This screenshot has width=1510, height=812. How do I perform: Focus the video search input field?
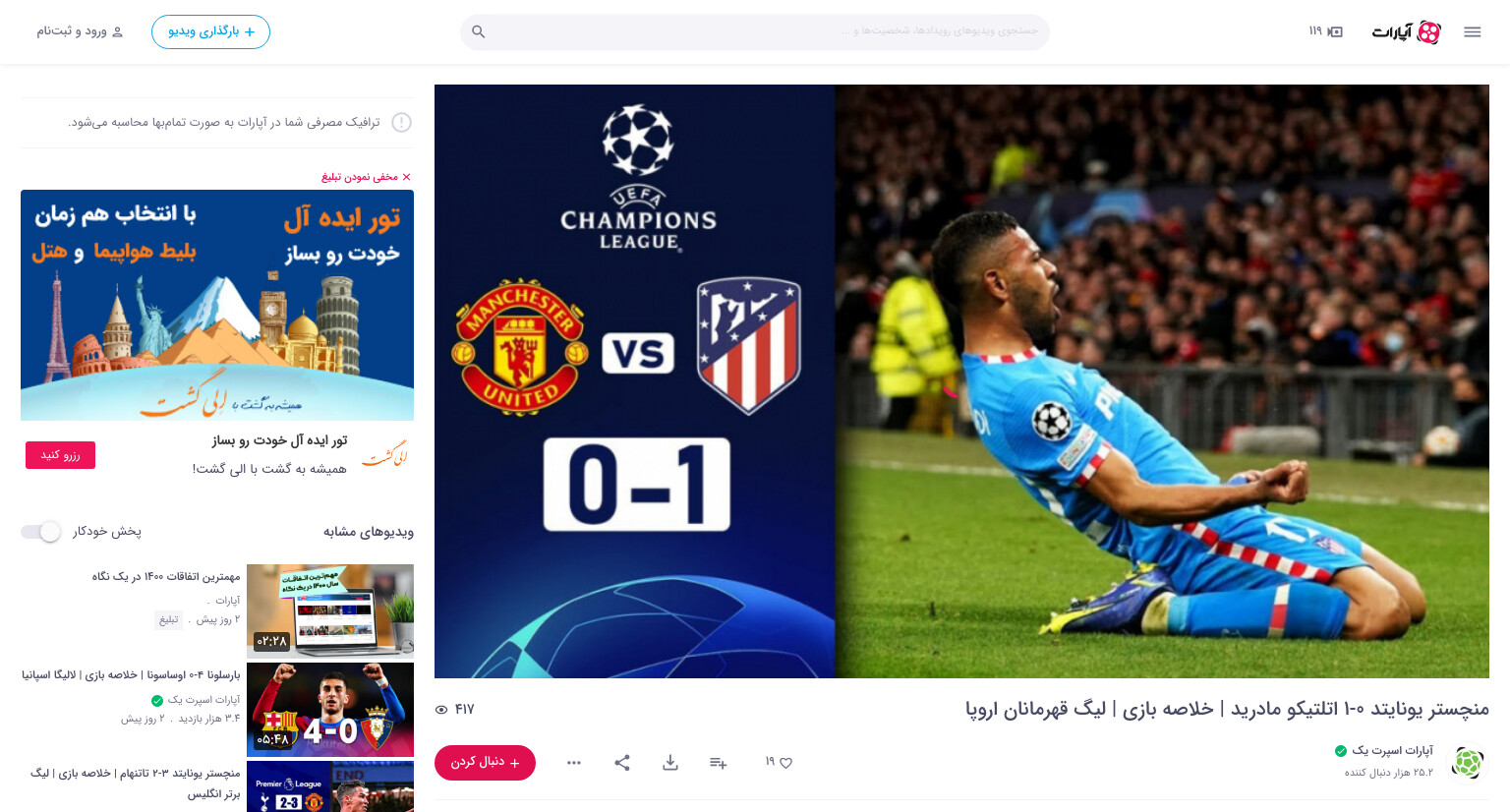point(755,31)
